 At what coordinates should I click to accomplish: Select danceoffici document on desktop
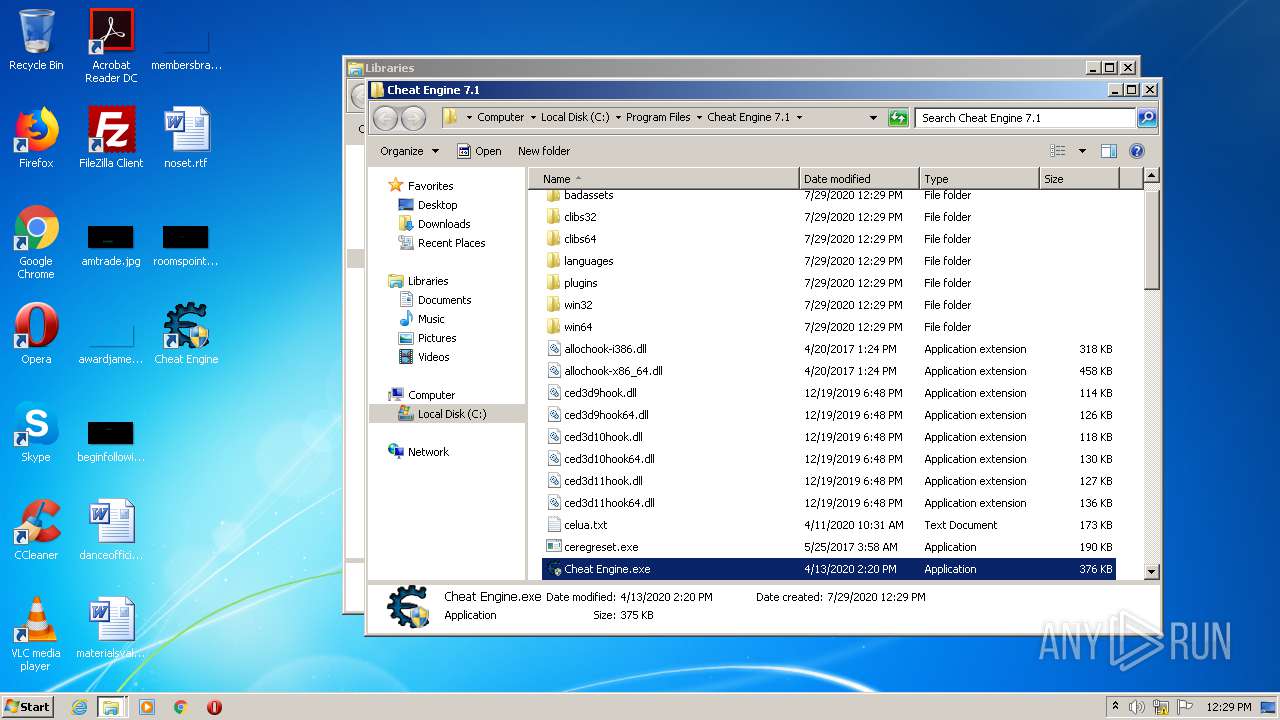111,530
